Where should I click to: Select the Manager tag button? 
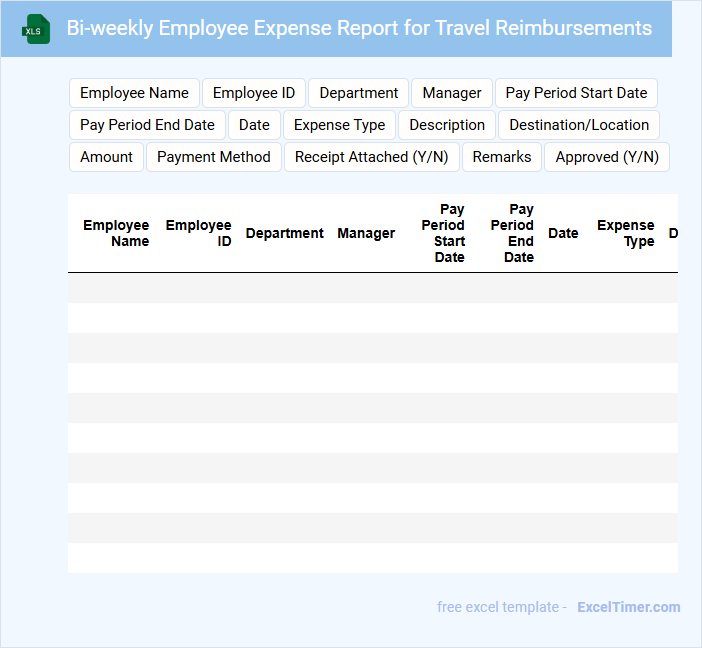(451, 93)
